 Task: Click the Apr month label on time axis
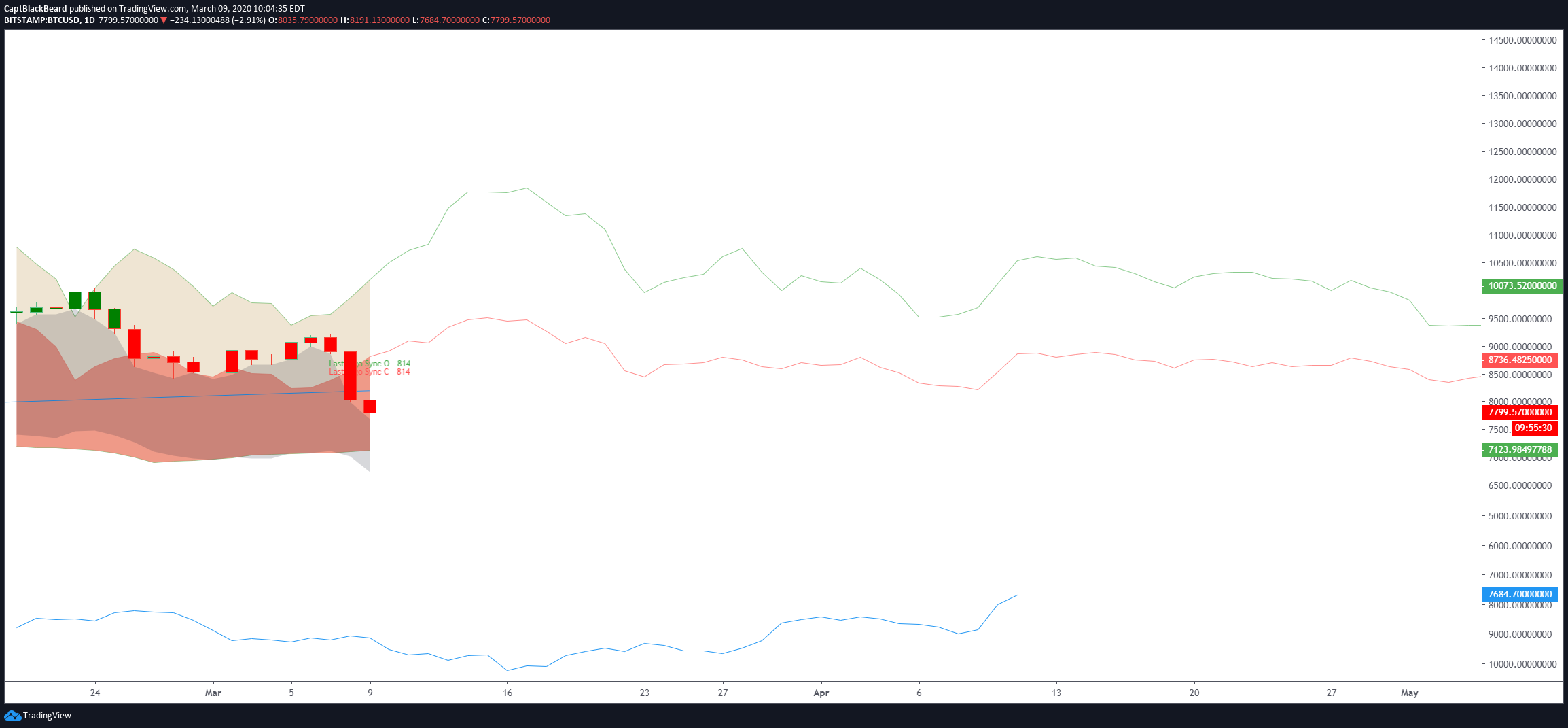click(x=821, y=693)
